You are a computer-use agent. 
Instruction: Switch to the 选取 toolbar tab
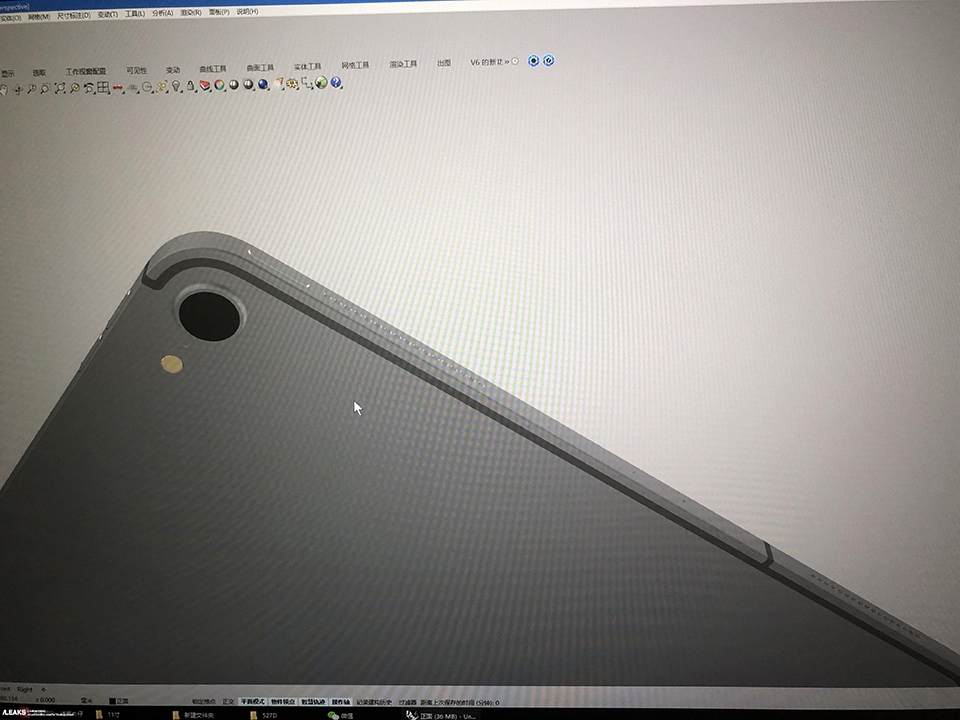(x=39, y=73)
